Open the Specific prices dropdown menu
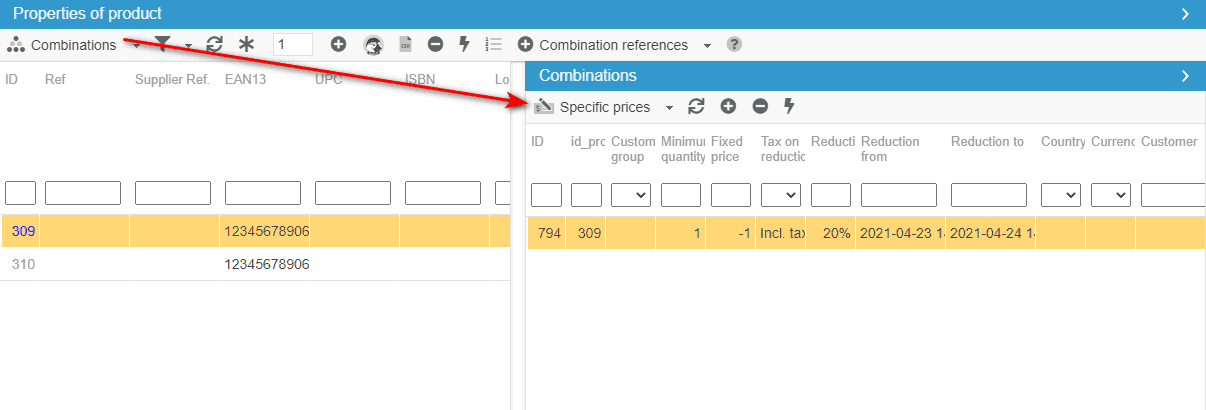The width and height of the screenshot is (1206, 410). [x=669, y=107]
